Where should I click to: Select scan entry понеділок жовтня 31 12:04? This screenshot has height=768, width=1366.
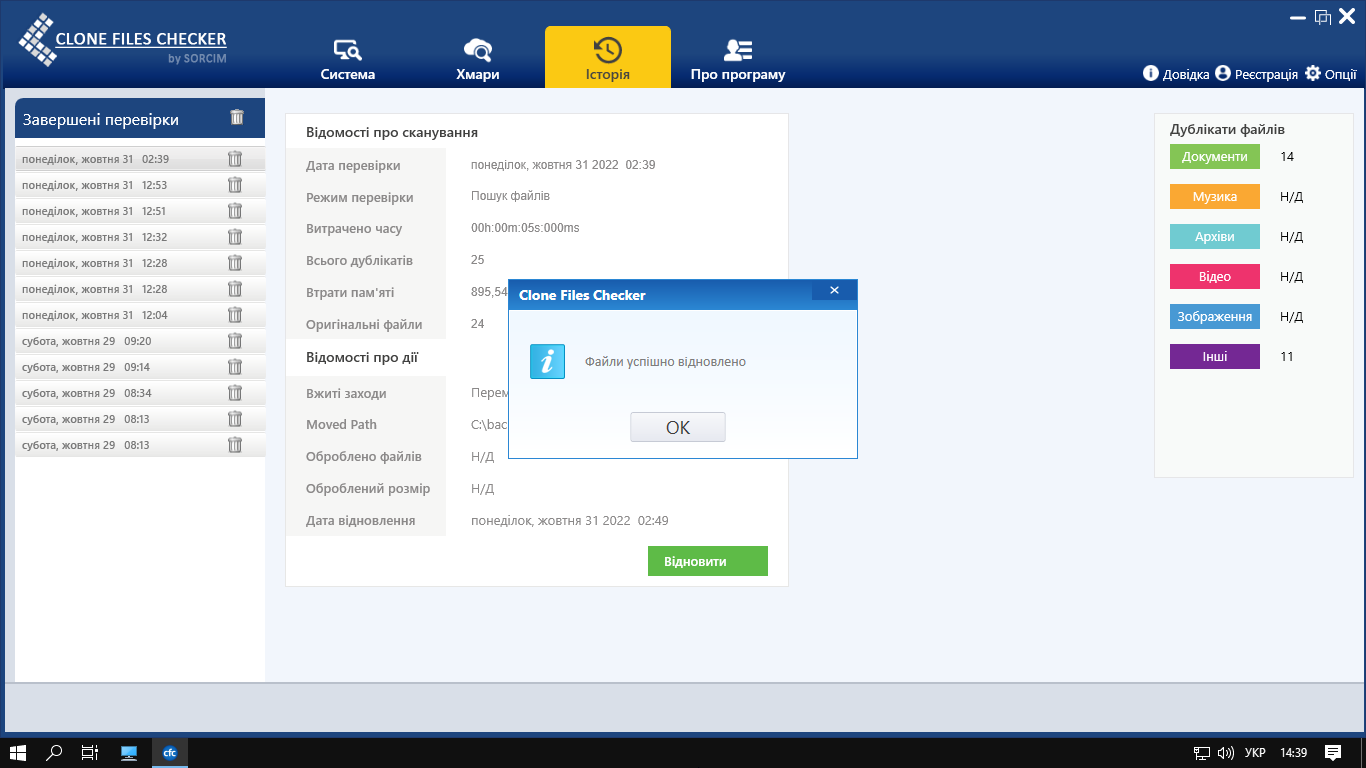pyautogui.click(x=140, y=315)
